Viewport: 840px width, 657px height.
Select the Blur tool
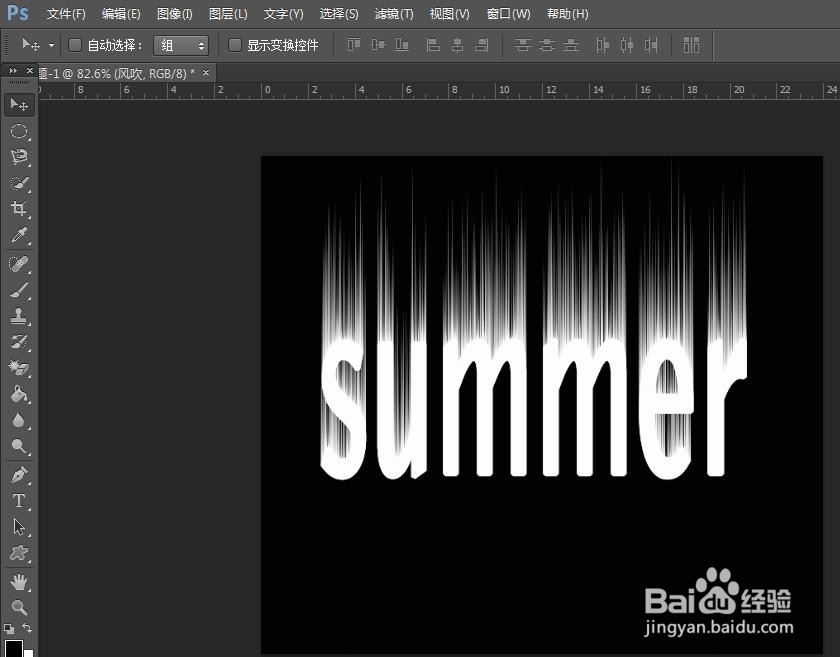pos(19,420)
